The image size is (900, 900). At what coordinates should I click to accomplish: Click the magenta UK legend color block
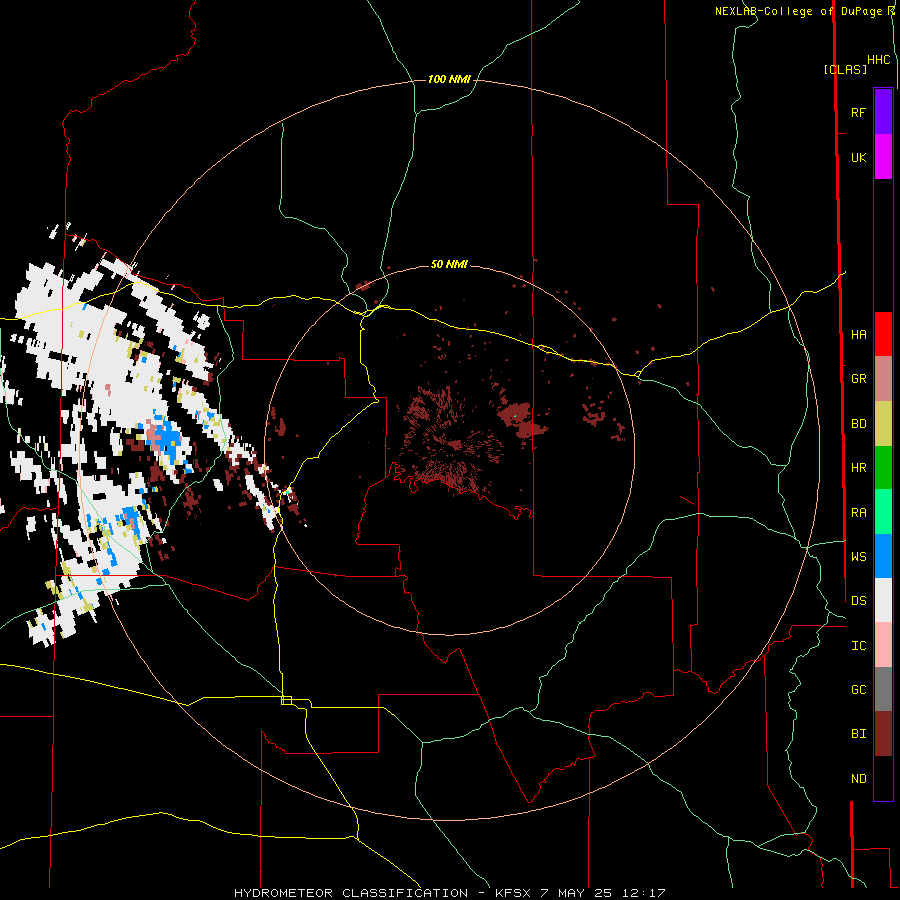tap(883, 157)
